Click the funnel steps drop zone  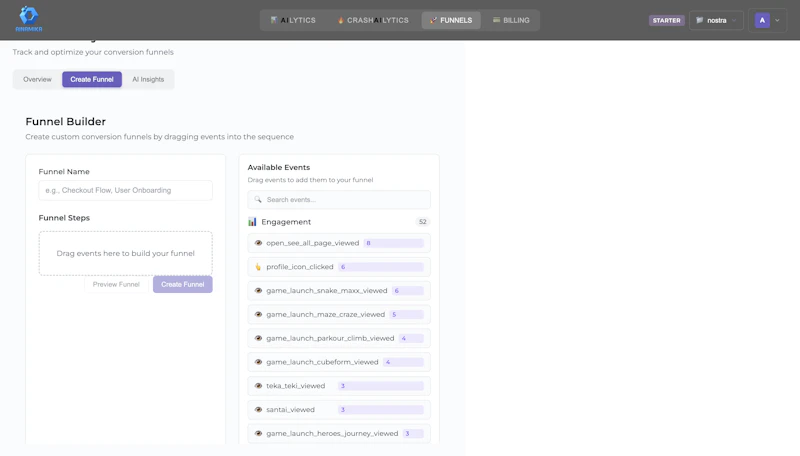[x=126, y=254]
